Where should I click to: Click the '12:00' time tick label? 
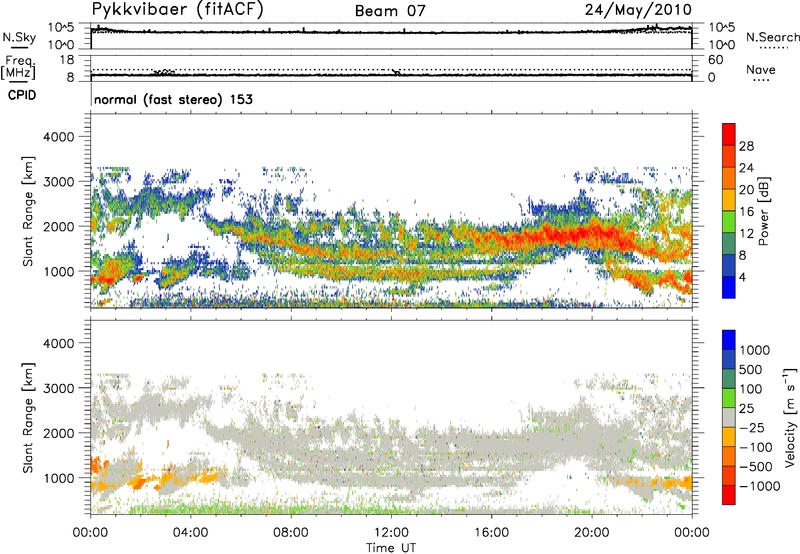391,533
